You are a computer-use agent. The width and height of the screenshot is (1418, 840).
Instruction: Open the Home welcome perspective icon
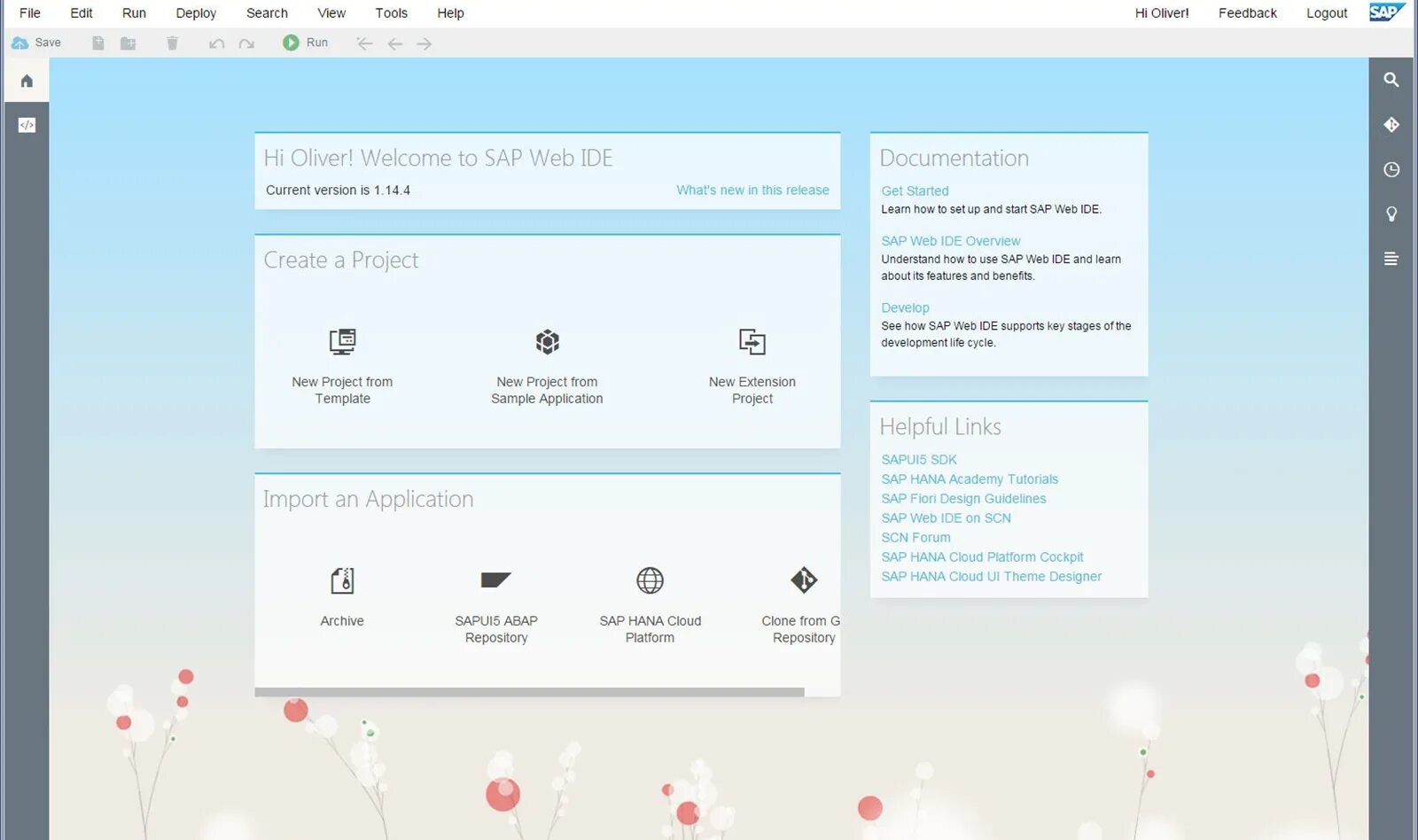tap(27, 81)
